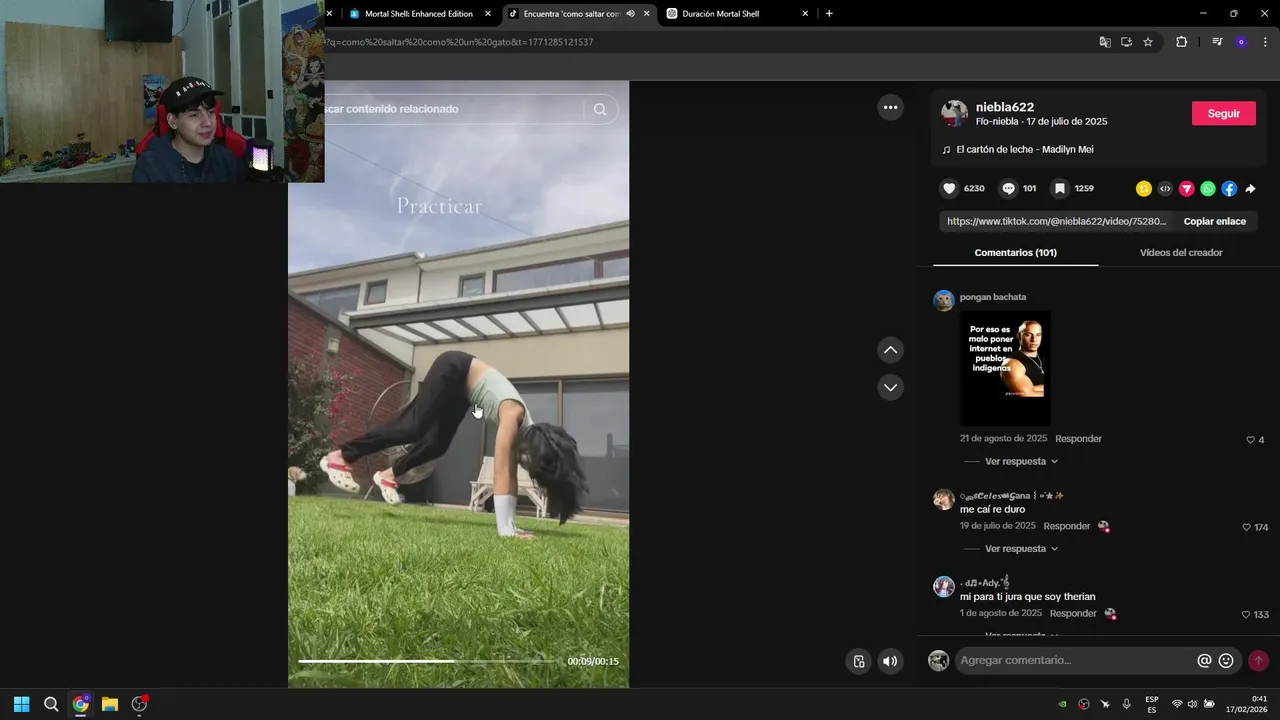Like the video with the heart icon
This screenshot has height=720, width=1280.
[949, 188]
